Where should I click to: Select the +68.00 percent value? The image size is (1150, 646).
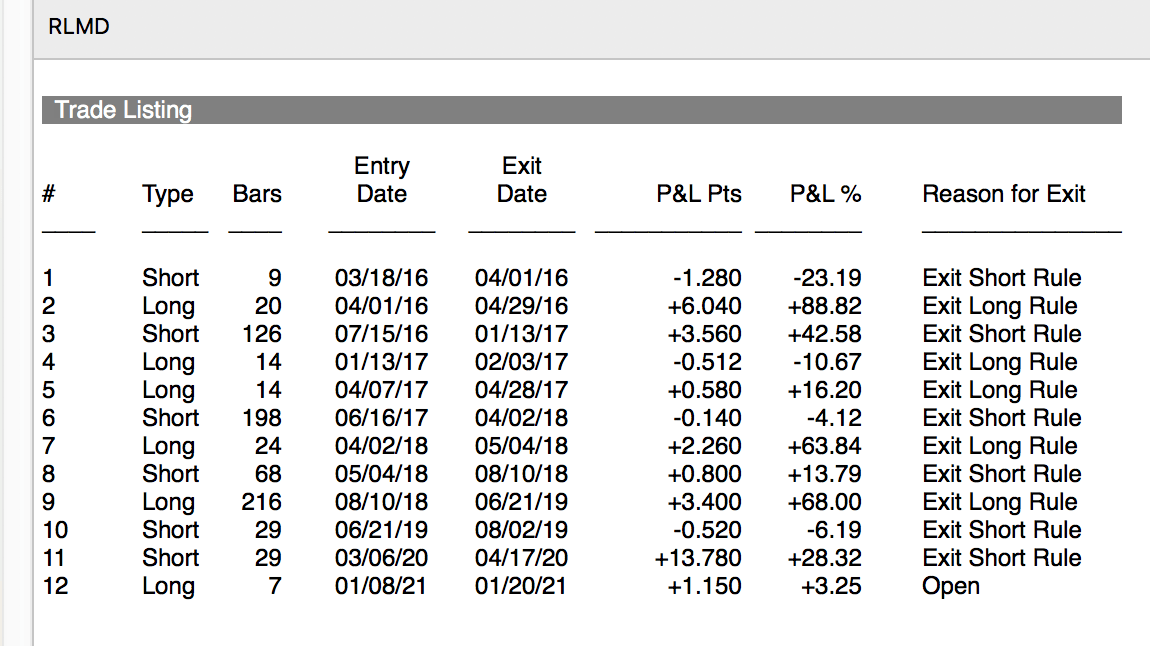tap(824, 502)
